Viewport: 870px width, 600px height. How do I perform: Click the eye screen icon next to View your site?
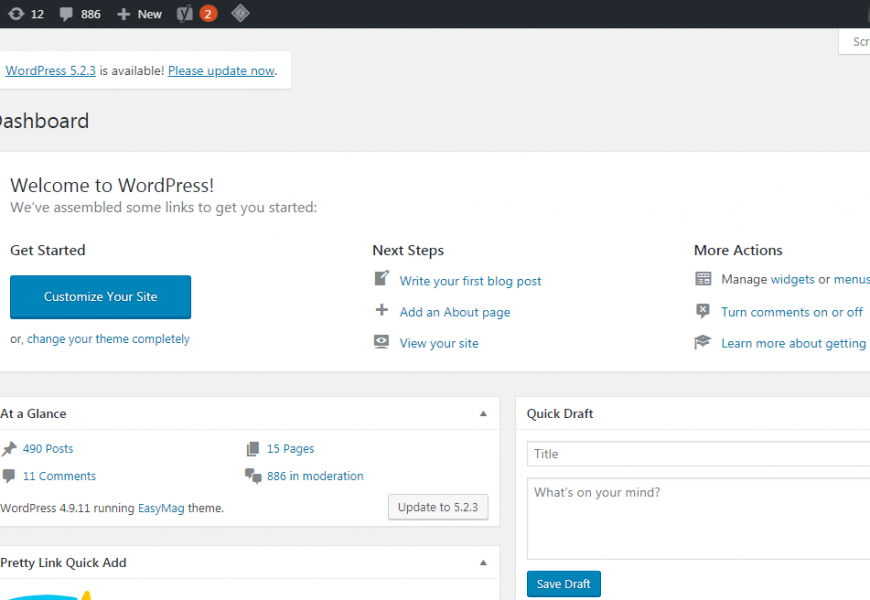point(381,341)
